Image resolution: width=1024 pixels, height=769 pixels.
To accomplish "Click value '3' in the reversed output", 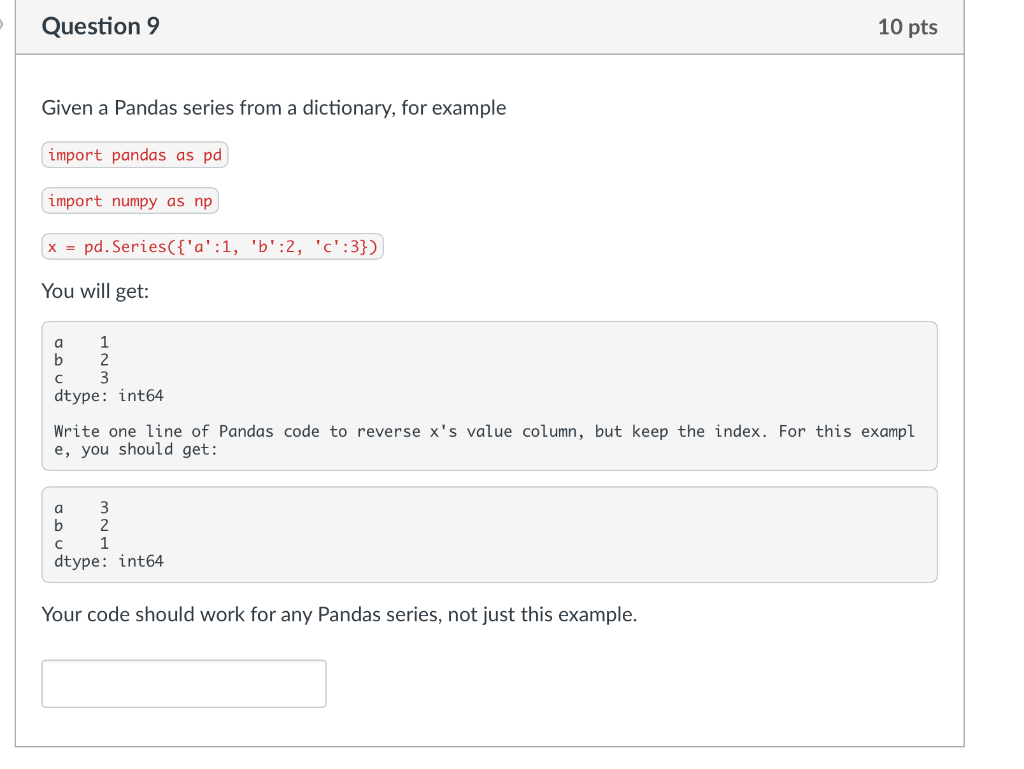I will tap(104, 507).
